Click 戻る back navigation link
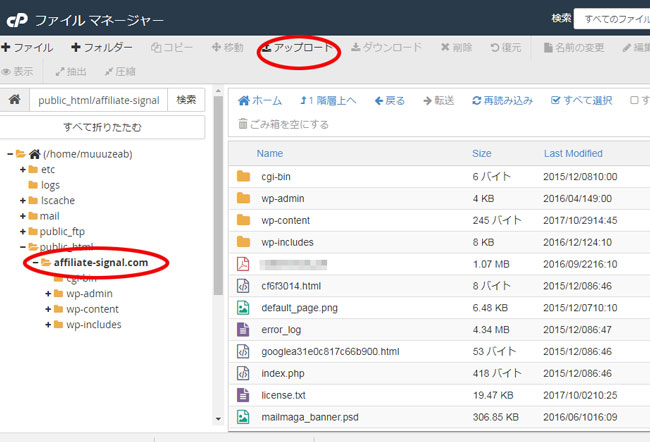The height and width of the screenshot is (442, 650). pyautogui.click(x=389, y=101)
